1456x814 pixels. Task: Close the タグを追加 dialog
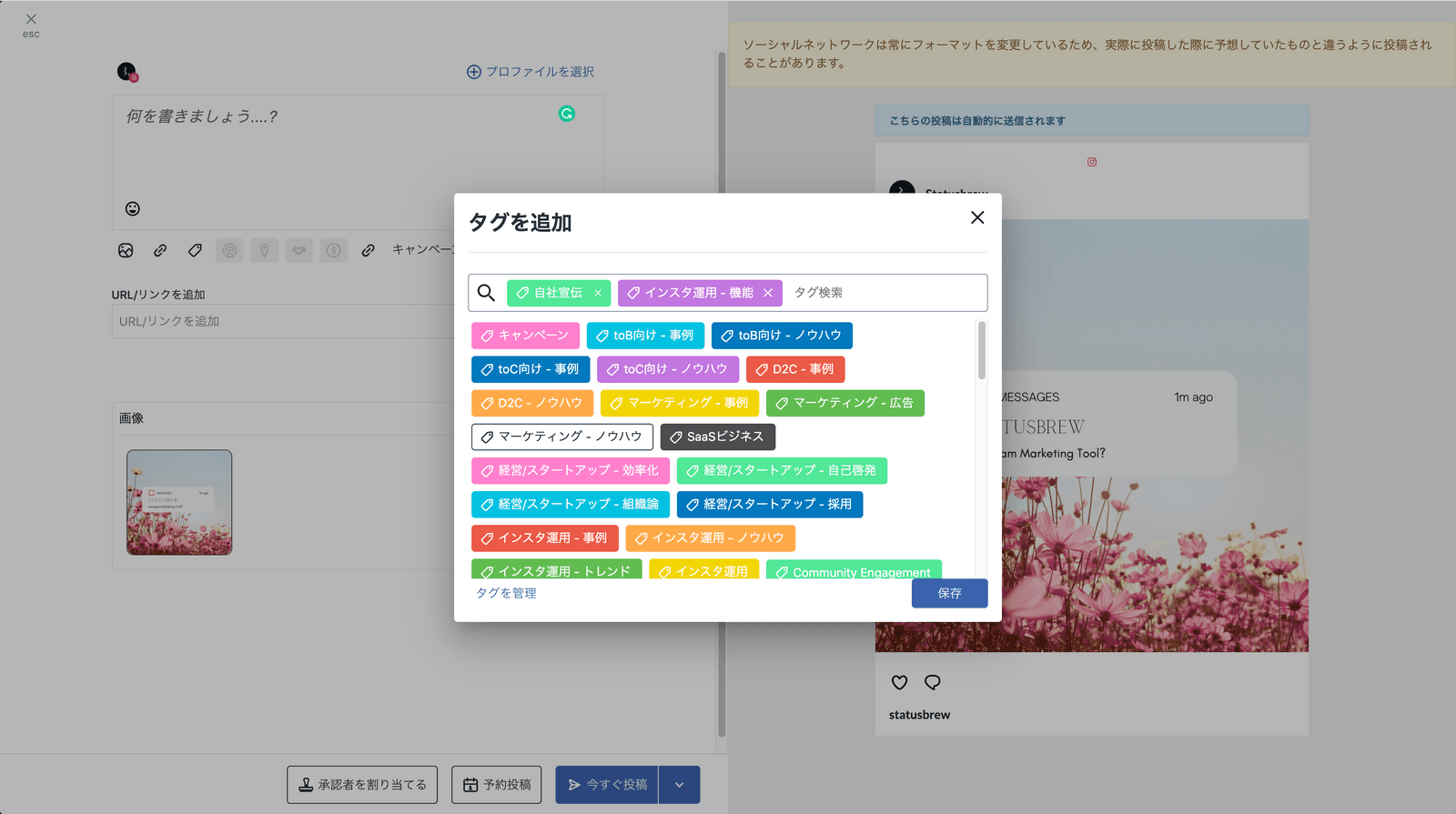977,217
